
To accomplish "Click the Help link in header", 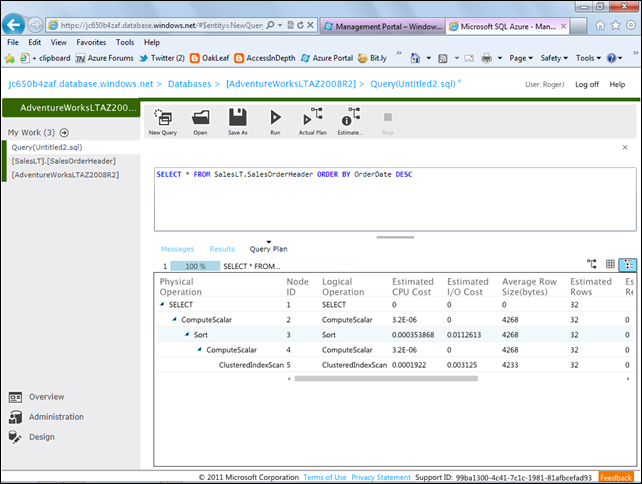I will [x=617, y=84].
